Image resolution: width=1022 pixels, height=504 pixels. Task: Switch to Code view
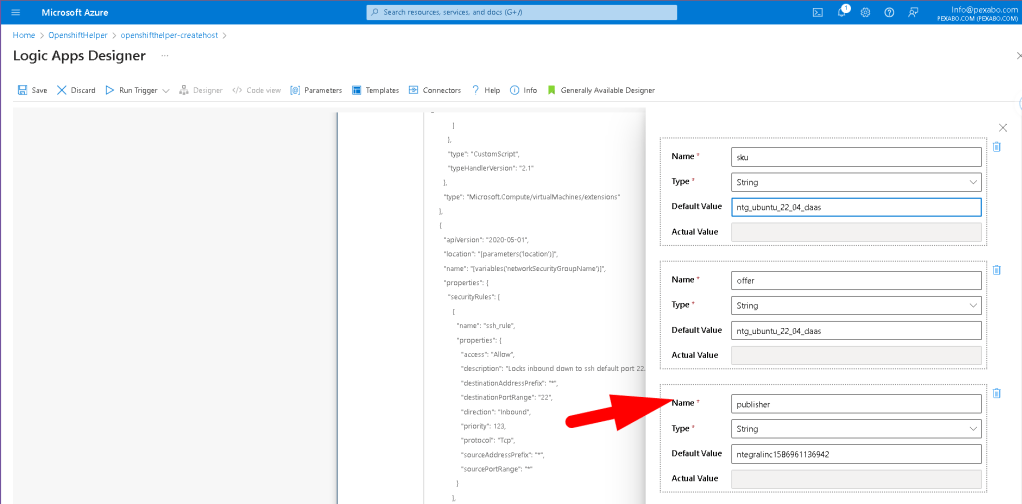(x=256, y=90)
